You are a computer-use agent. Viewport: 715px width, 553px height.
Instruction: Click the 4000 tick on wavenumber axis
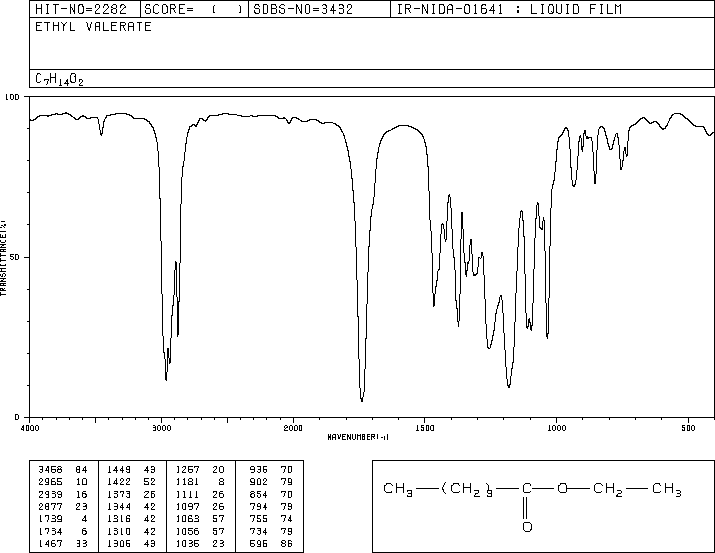tap(30, 427)
